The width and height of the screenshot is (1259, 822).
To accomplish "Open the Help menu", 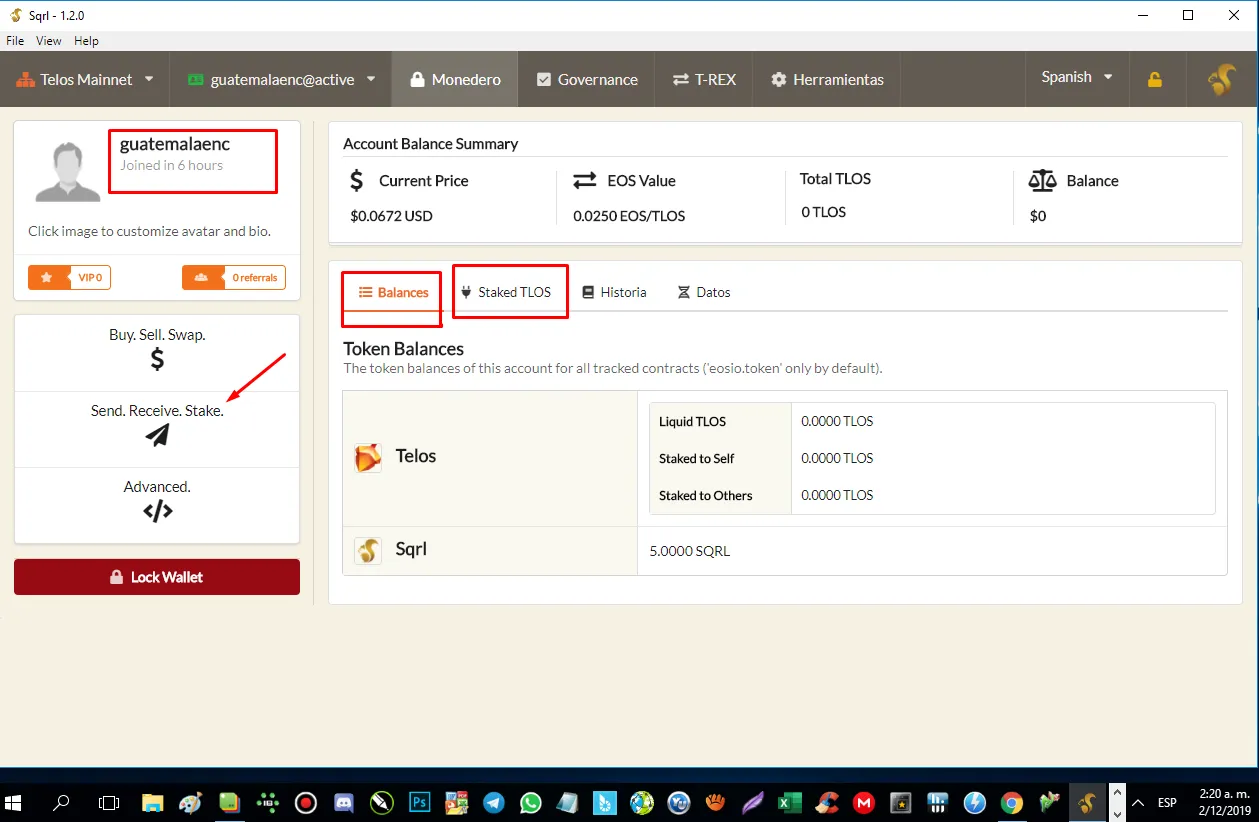I will pyautogui.click(x=87, y=41).
